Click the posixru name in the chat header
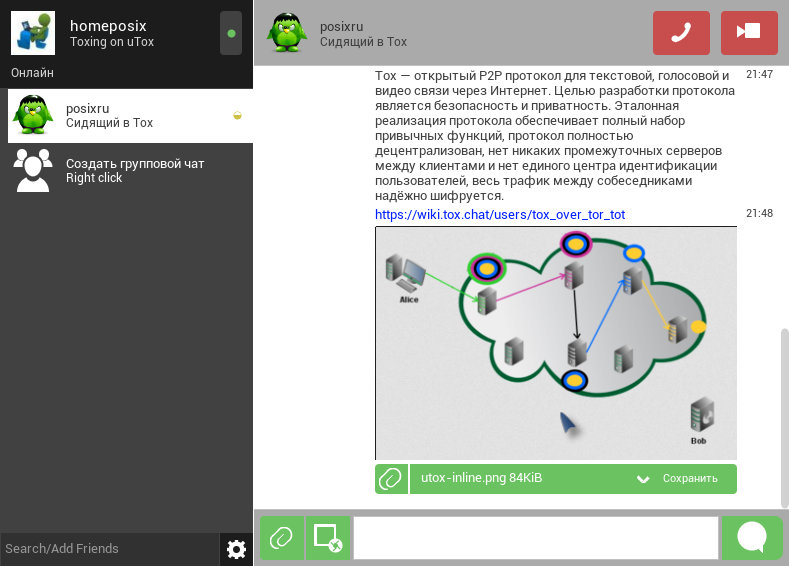Screen dimensions: 789x566 click(x=342, y=27)
